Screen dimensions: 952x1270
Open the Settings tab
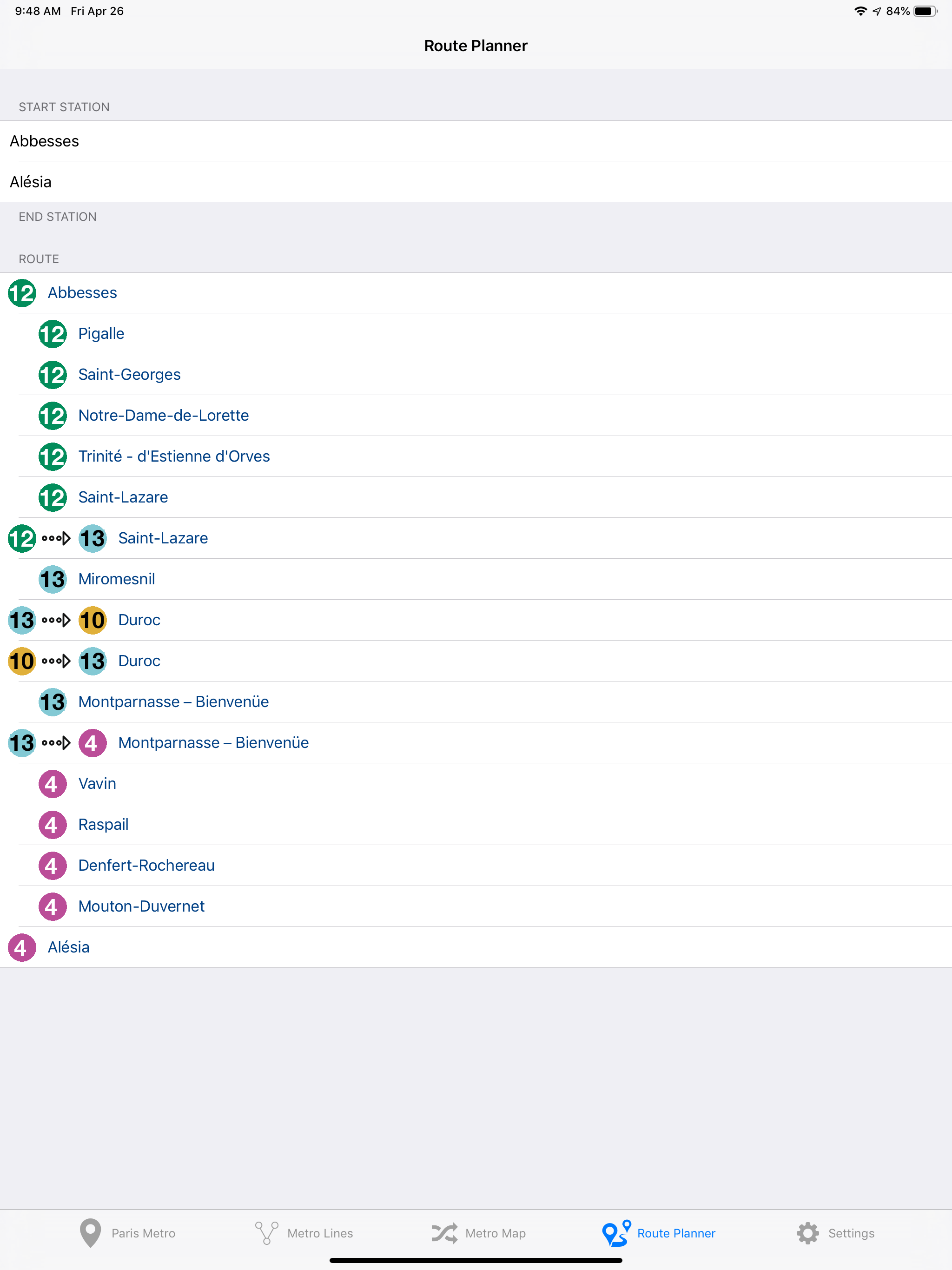click(835, 1233)
